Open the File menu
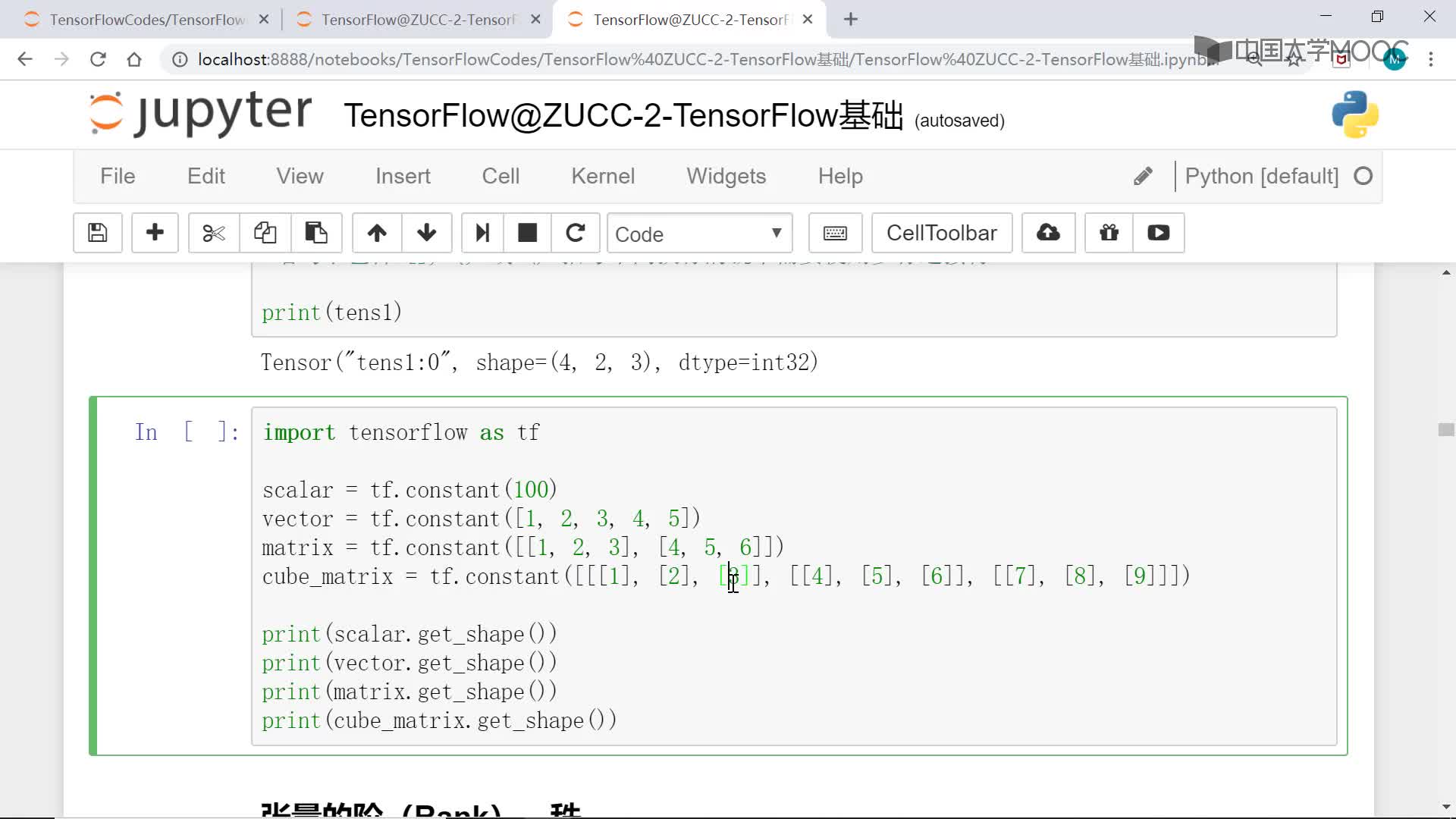 point(118,176)
